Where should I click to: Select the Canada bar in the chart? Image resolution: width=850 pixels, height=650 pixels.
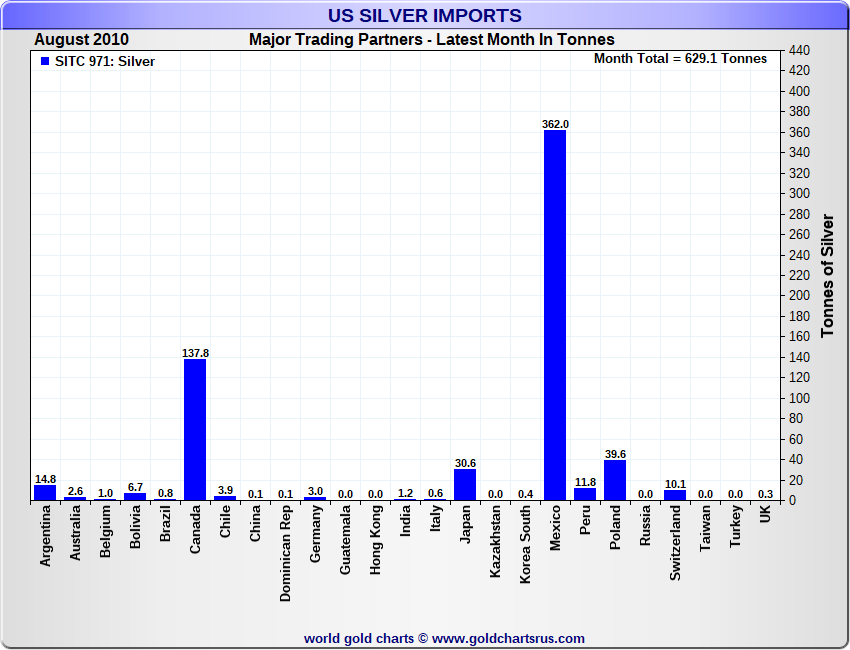tap(195, 430)
